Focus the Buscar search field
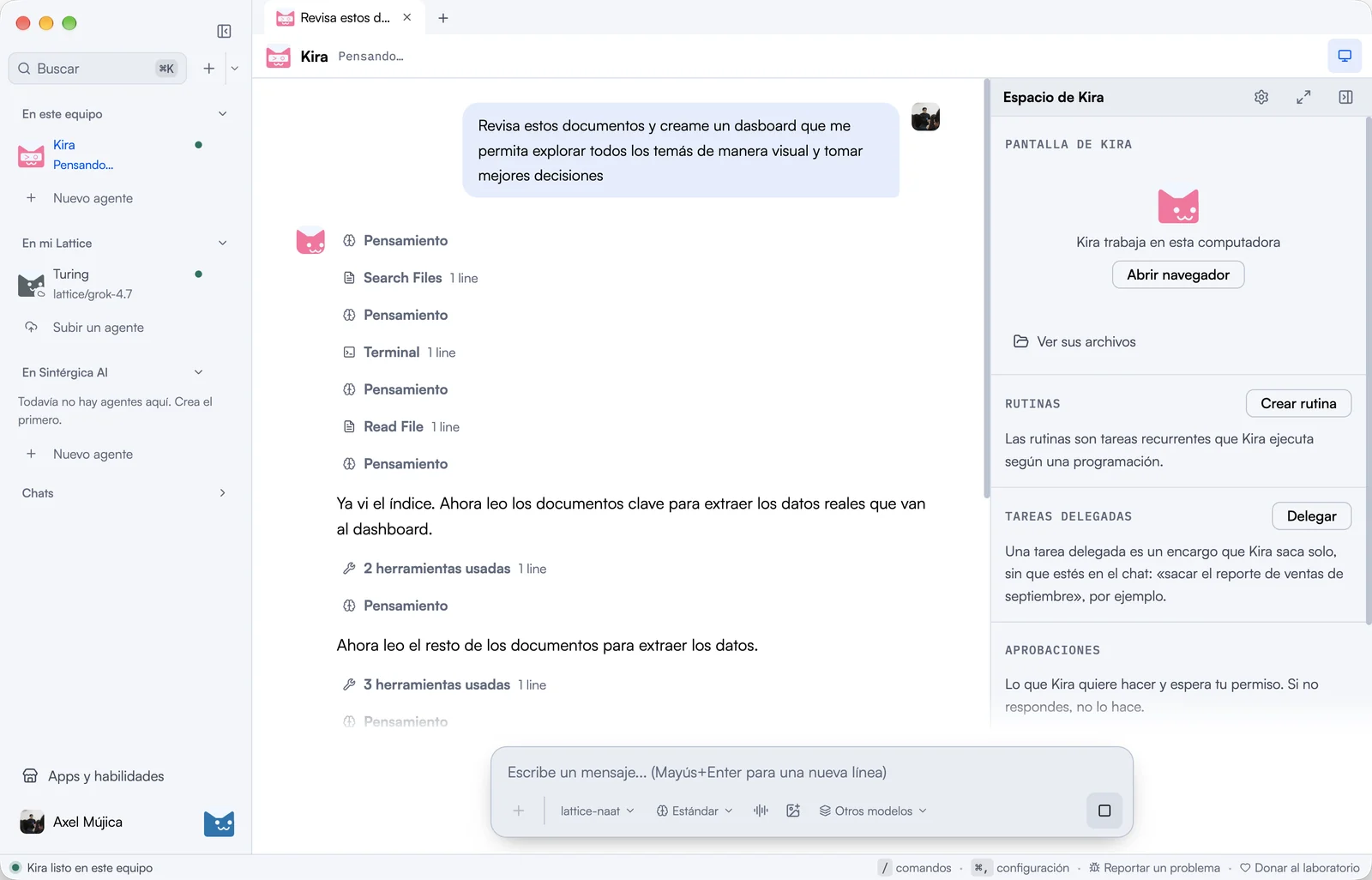Viewport: 1372px width, 880px height. [98, 69]
